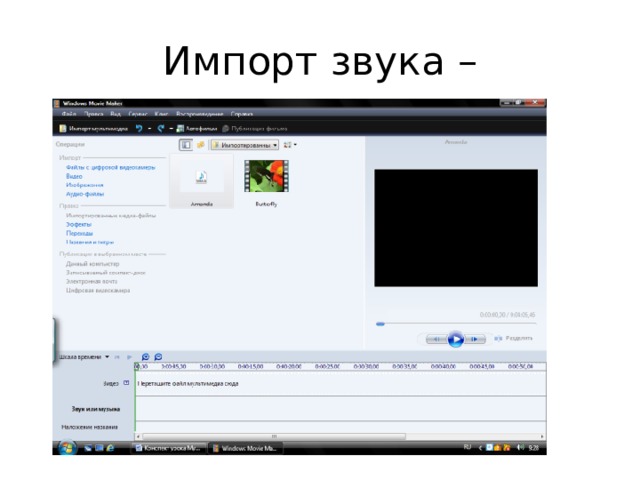The width and height of the screenshot is (640, 480).
Task: Zoom in the timeline
Action: pos(145,357)
